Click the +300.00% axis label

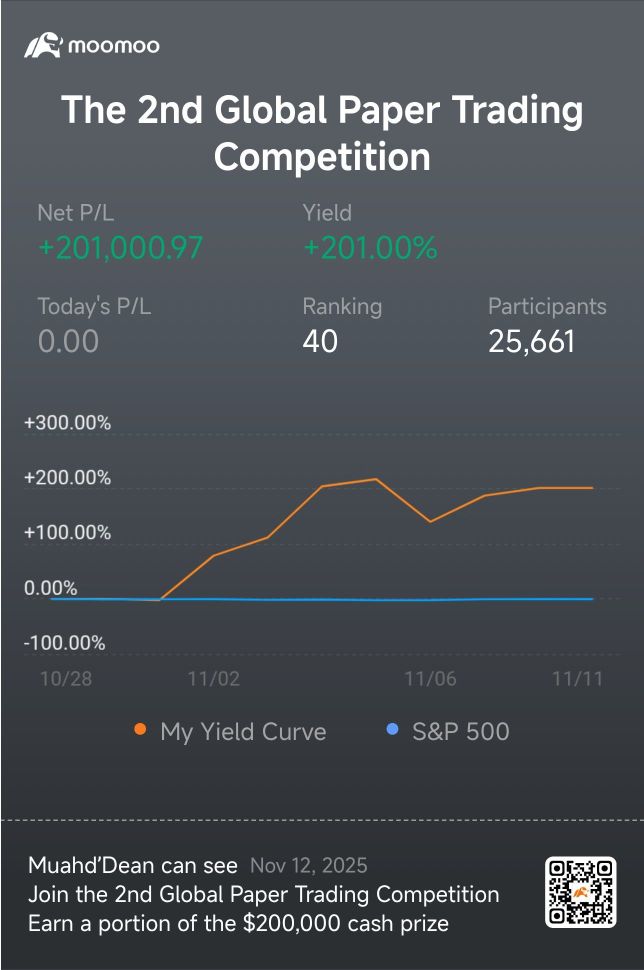(x=67, y=423)
